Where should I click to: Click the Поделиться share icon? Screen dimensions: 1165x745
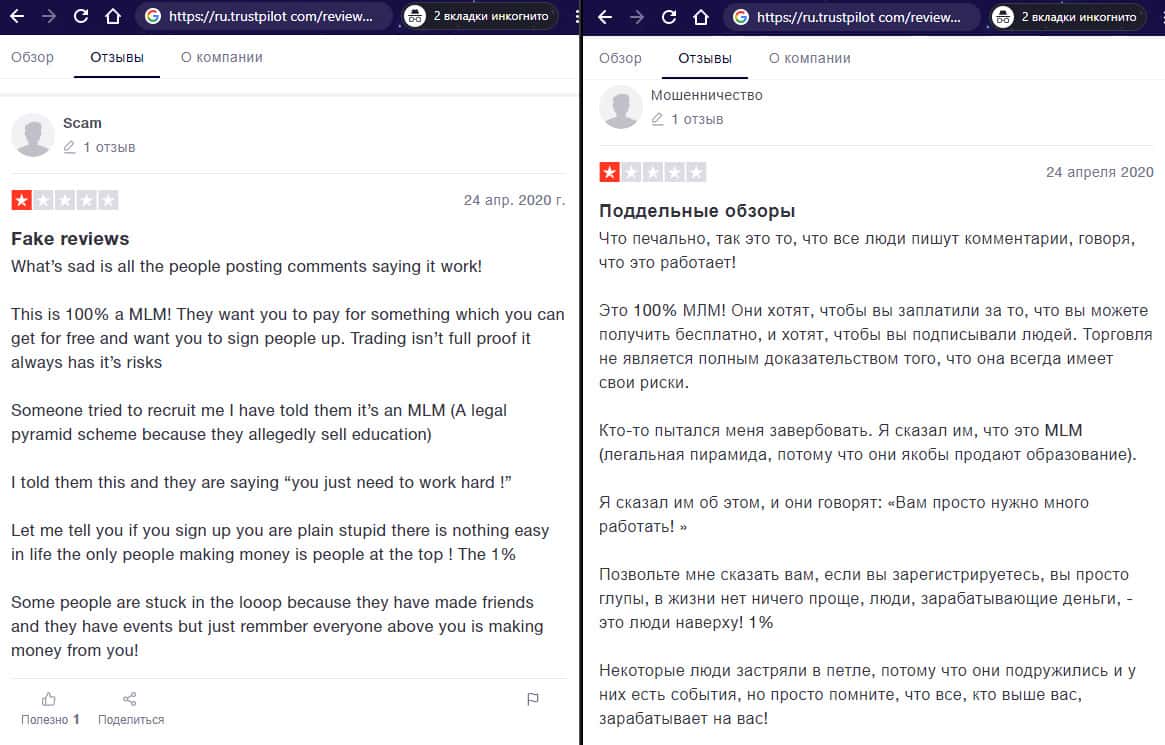pos(130,700)
